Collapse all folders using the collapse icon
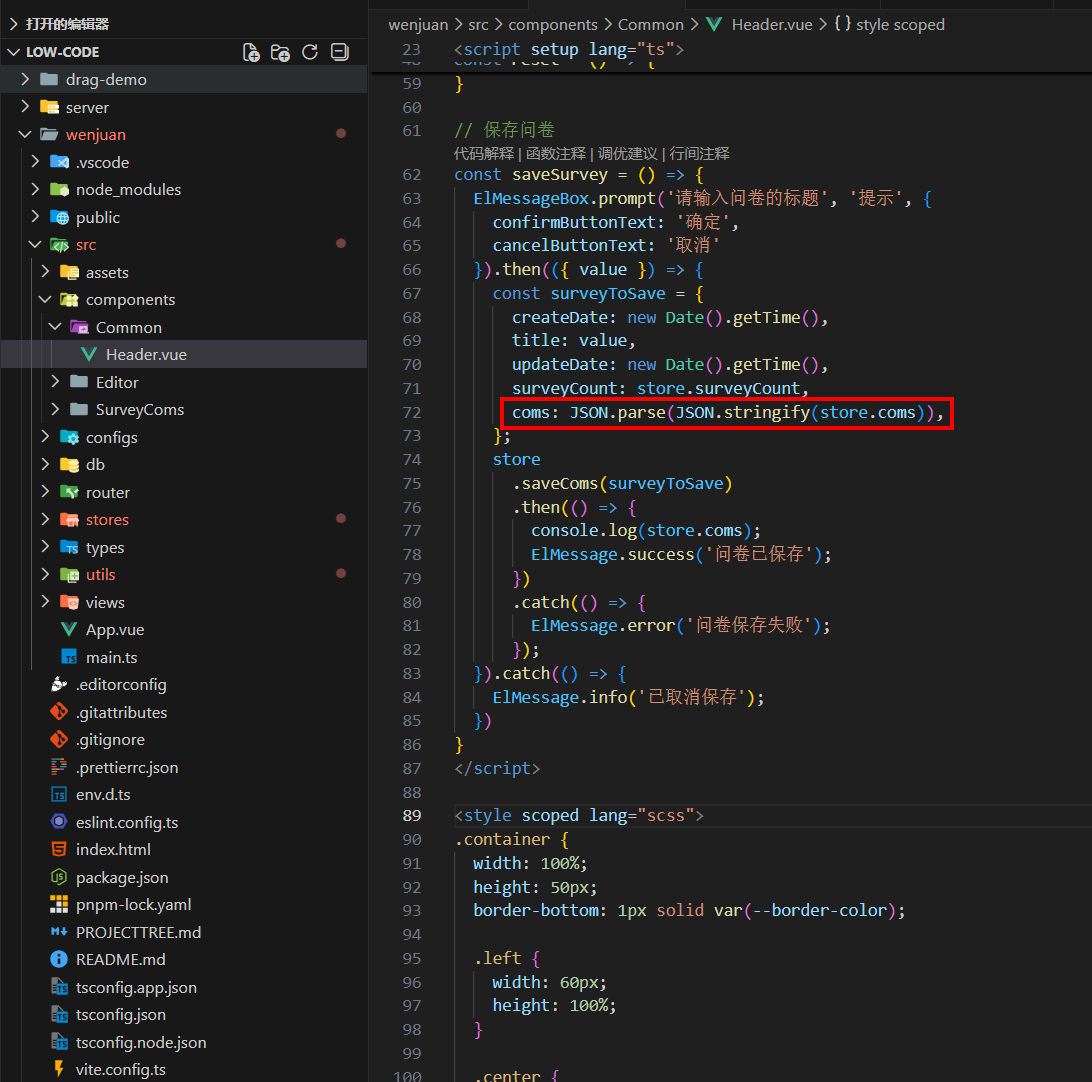This screenshot has height=1082, width=1092. pos(340,52)
